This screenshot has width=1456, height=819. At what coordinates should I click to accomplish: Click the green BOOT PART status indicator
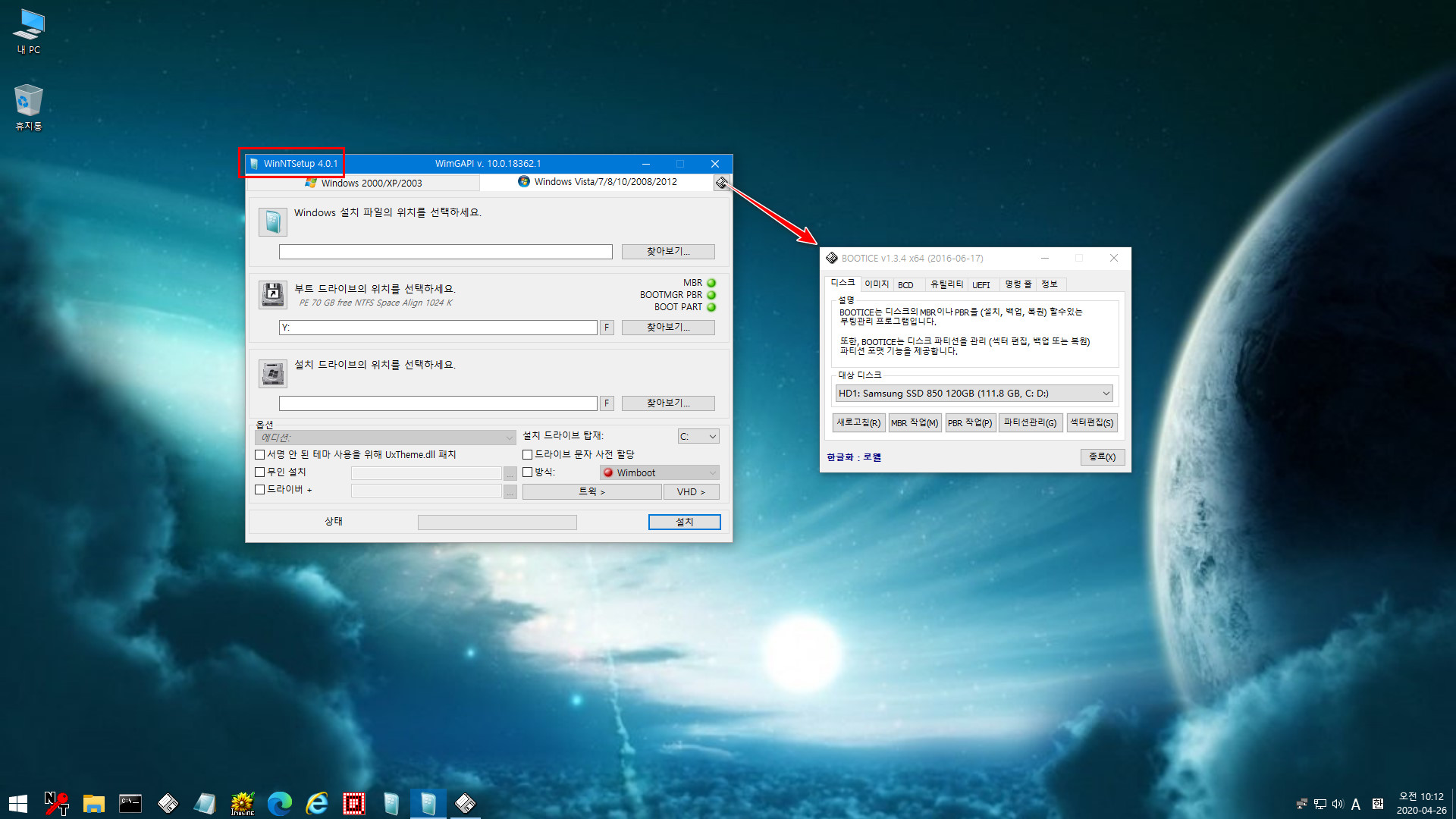click(711, 307)
